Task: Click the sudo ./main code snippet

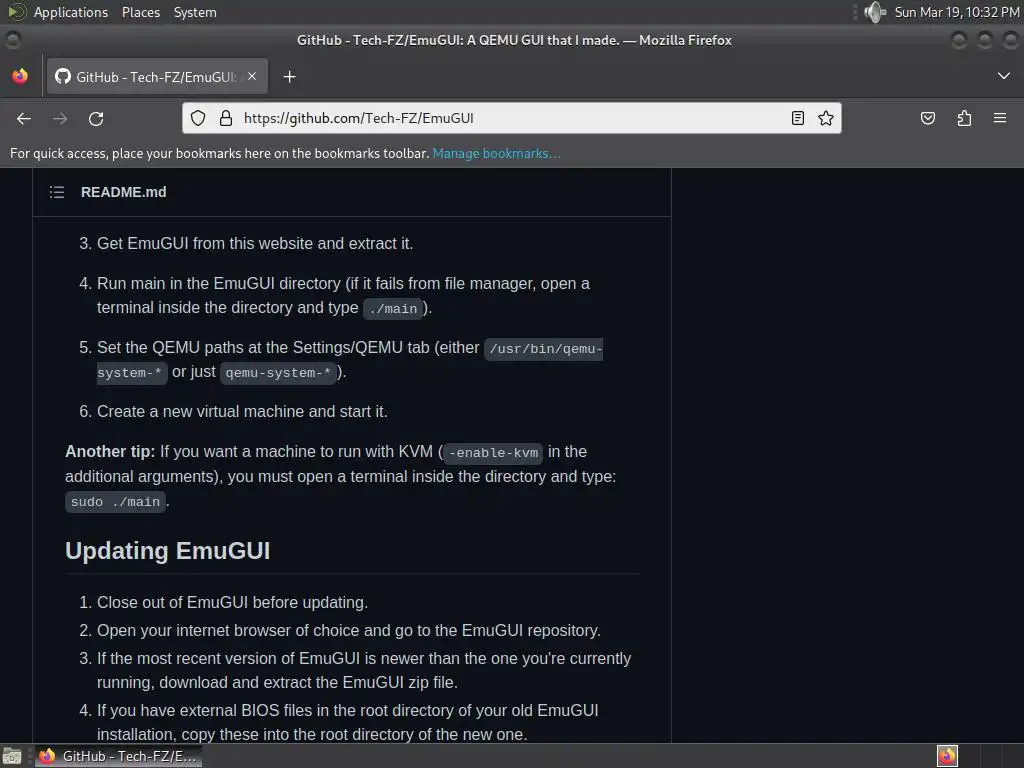Action: [115, 502]
